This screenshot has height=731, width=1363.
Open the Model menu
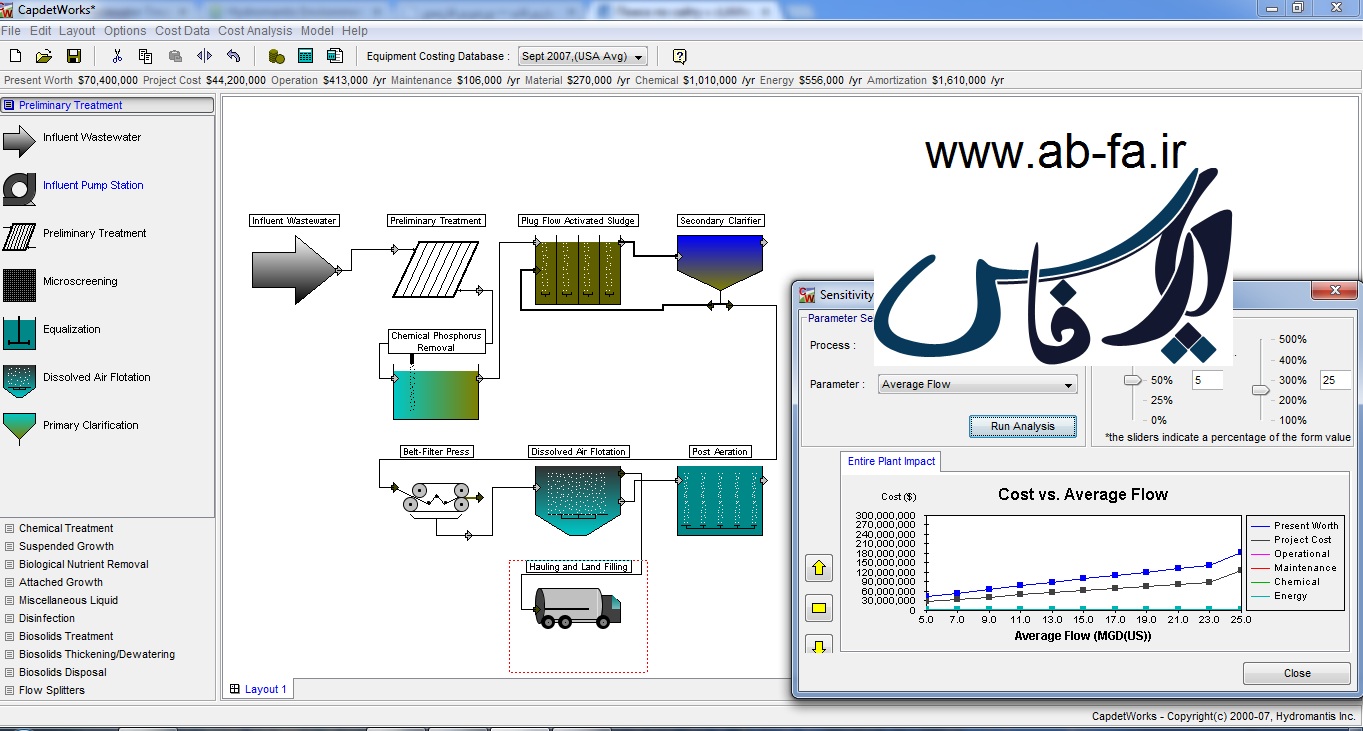[x=317, y=31]
